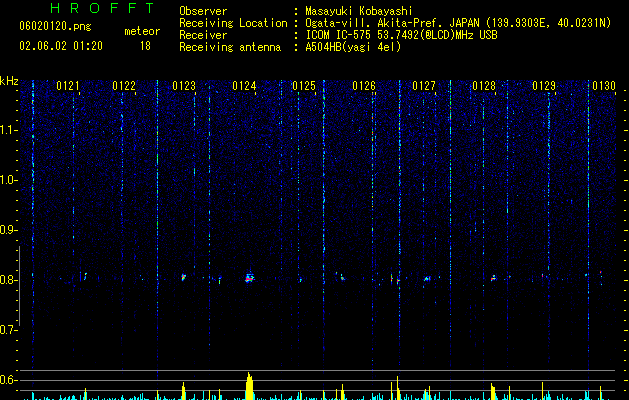Screen dimensions: 629x400
Task: Click the 0127 time marker
Action: pos(424,86)
